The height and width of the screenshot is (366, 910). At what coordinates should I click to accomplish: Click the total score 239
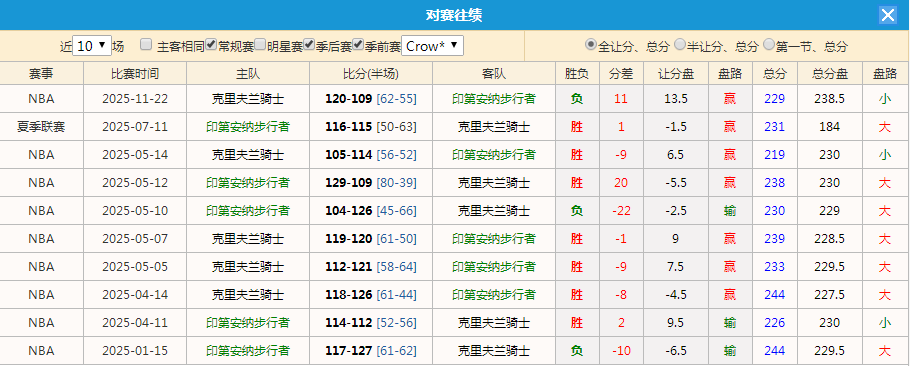click(x=775, y=238)
